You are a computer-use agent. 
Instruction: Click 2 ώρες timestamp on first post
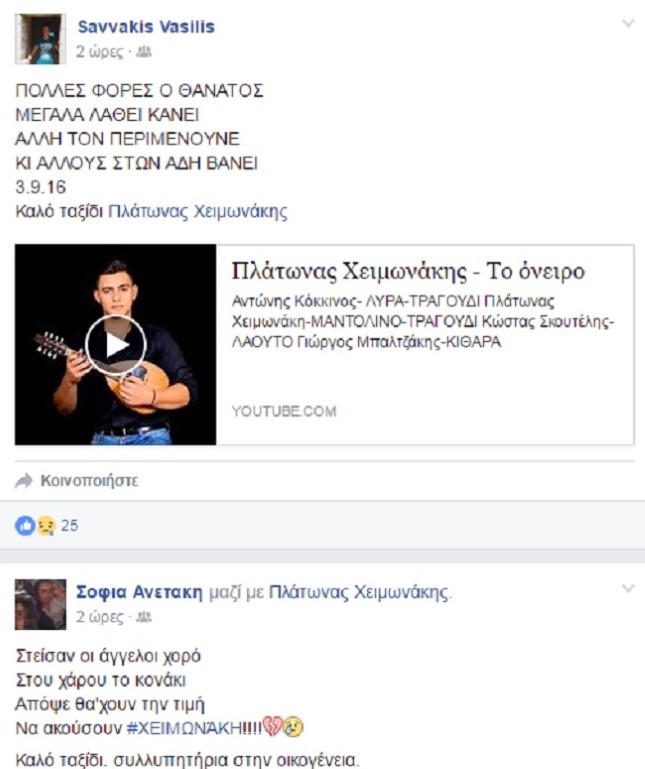(100, 51)
